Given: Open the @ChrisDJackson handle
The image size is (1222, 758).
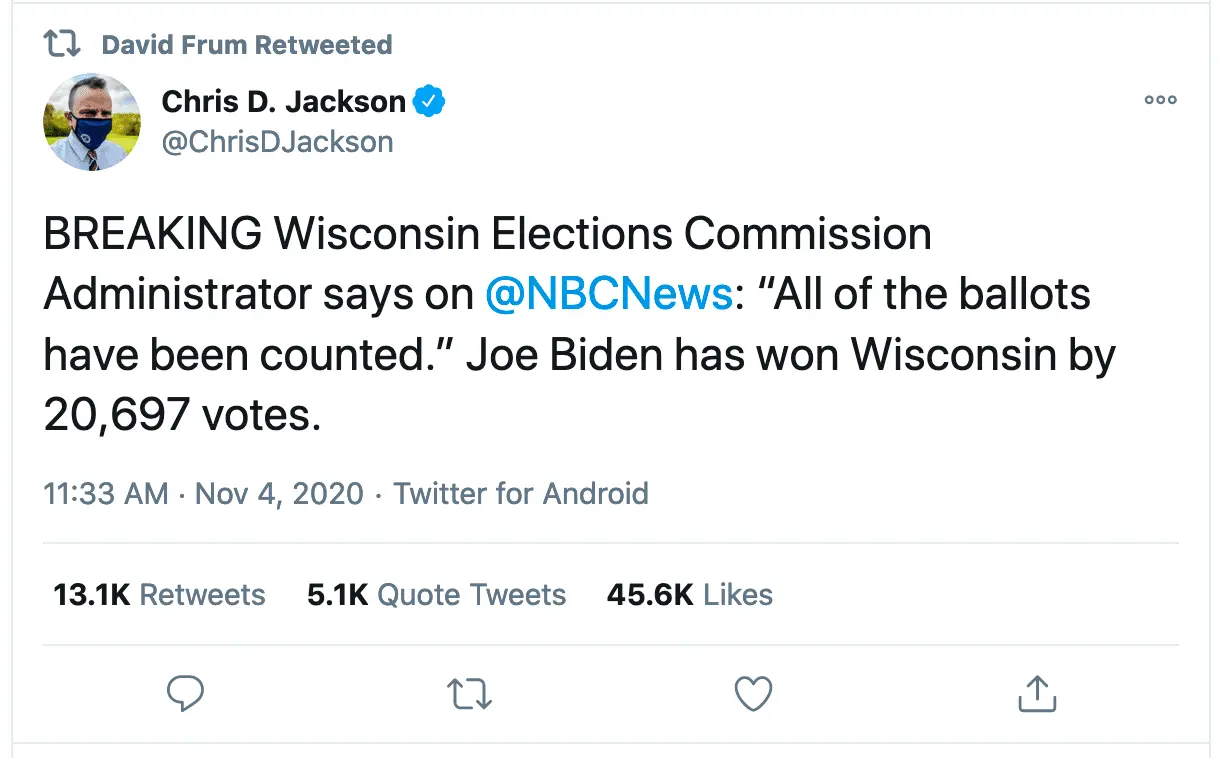Looking at the screenshot, I should coord(277,142).
